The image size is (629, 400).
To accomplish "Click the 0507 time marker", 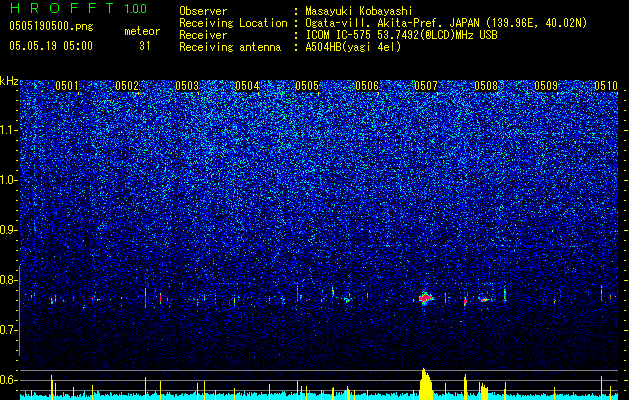I will [x=426, y=85].
